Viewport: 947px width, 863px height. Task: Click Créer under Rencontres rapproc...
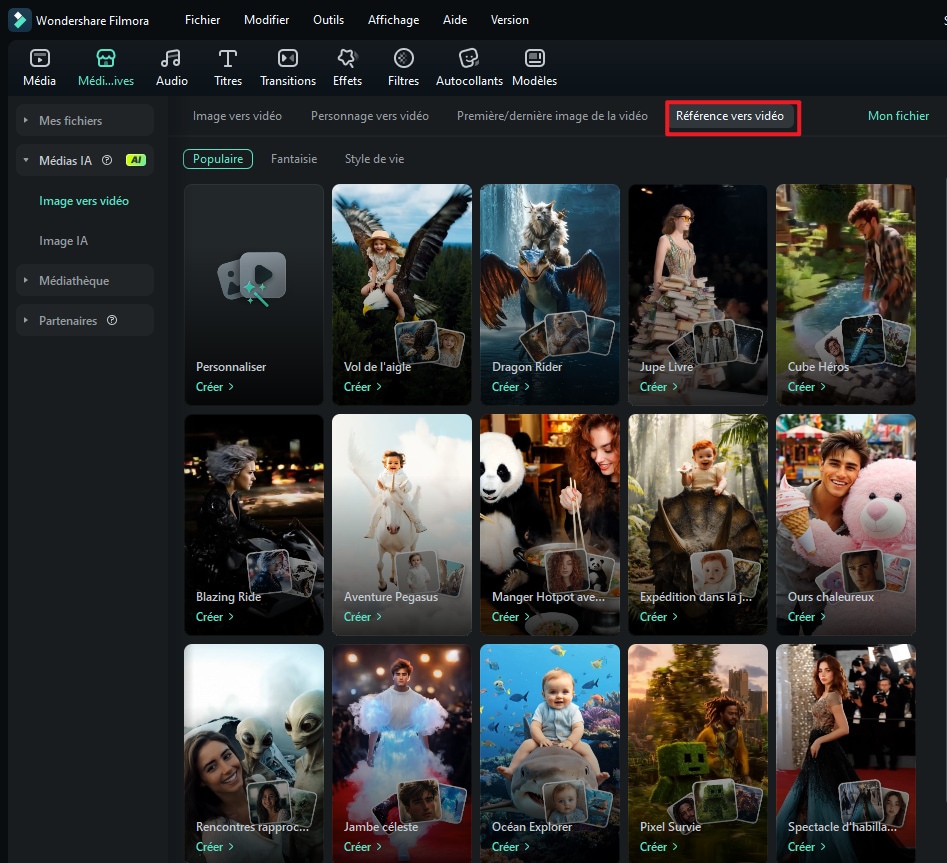pyautogui.click(x=214, y=847)
